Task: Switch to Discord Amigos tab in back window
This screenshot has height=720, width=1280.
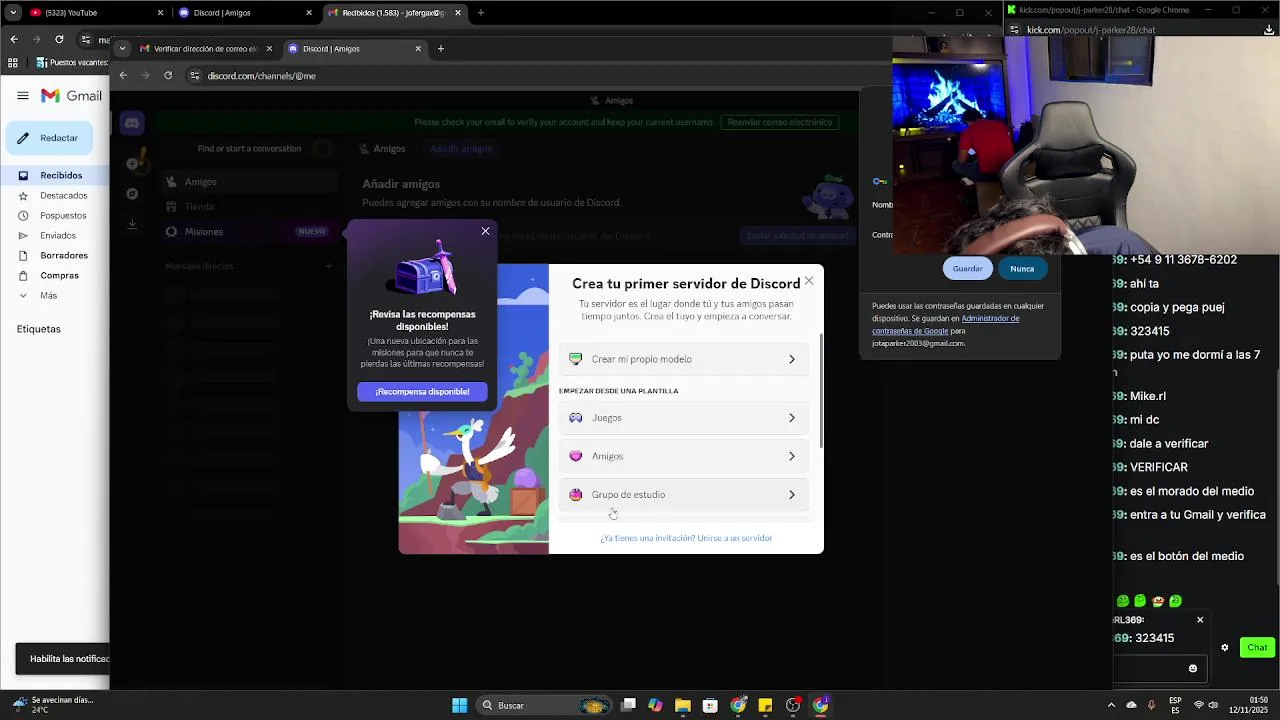Action: click(x=245, y=13)
